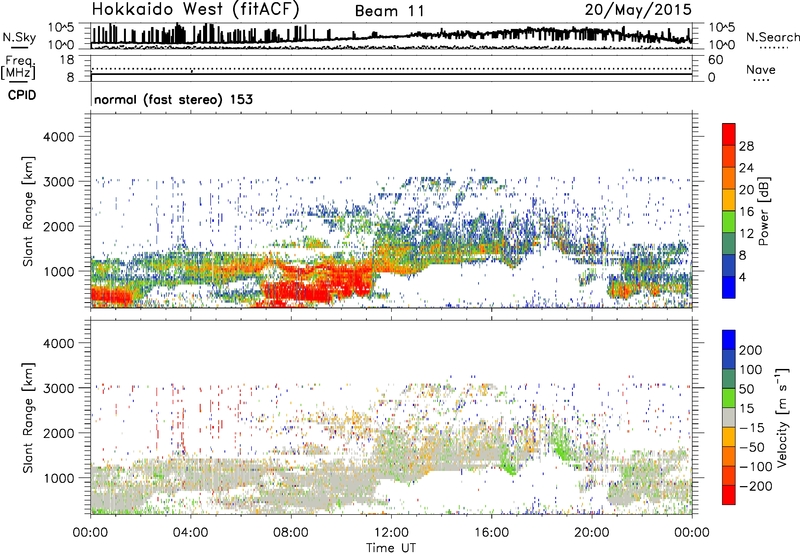This screenshot has height=554, width=800.
Task: Click the '28' tick on the Power scale
Action: [x=746, y=146]
